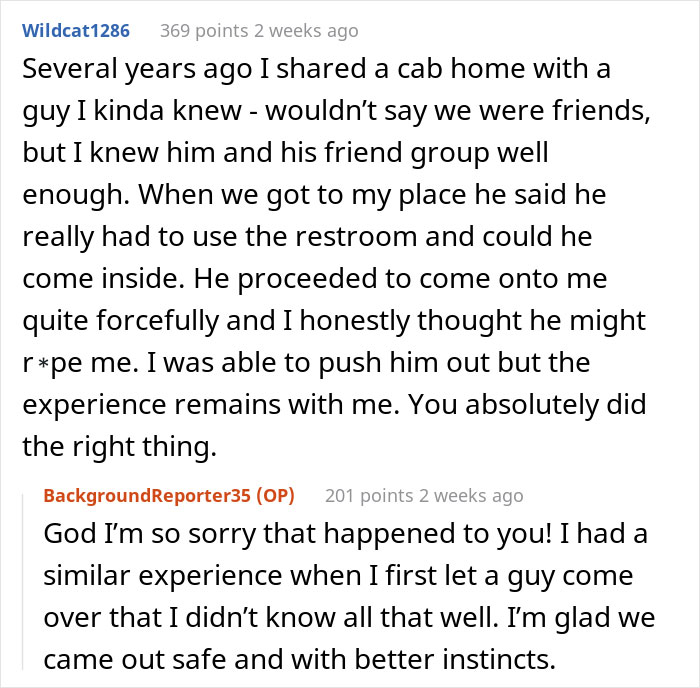Viewport: 700px width, 688px height.
Task: Click the line "the right thing."
Action: point(119,446)
